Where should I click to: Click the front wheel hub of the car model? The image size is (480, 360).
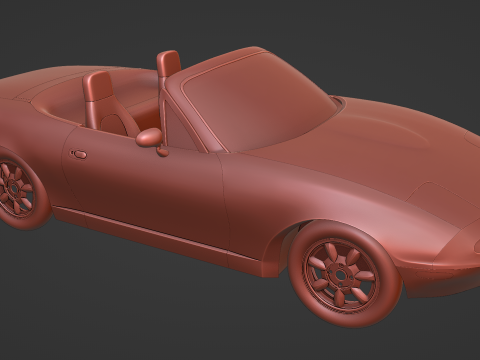coord(340,275)
